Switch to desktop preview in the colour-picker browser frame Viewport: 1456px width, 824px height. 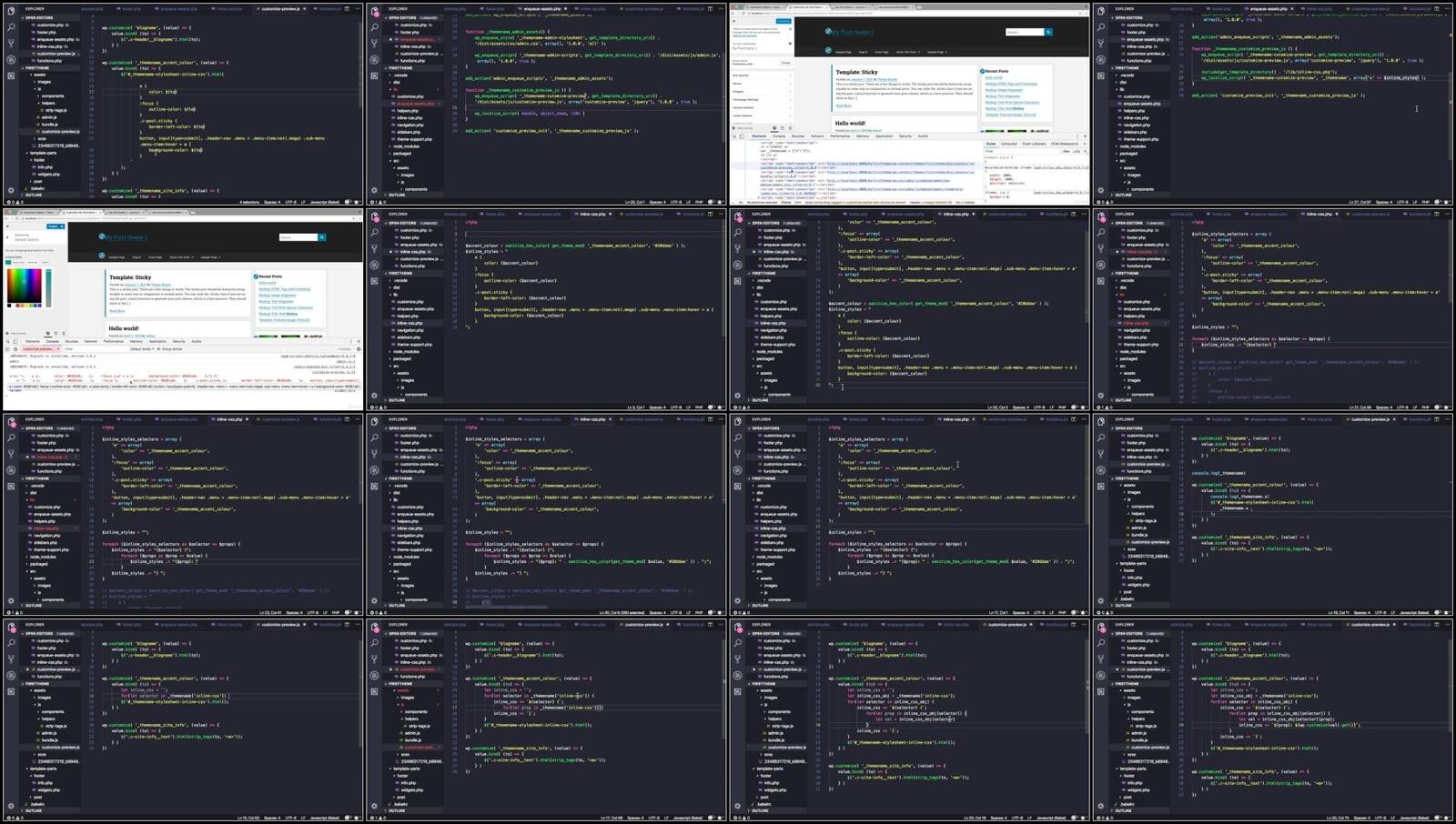pos(47,334)
